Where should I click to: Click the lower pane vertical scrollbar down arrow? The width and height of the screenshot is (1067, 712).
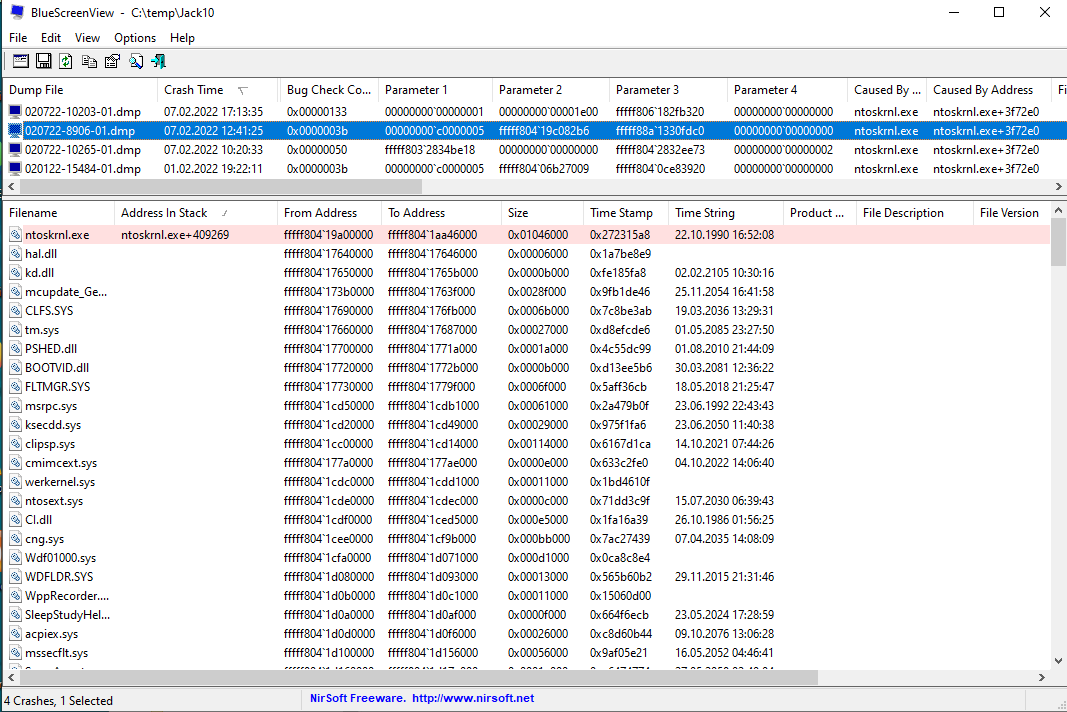(x=1058, y=660)
